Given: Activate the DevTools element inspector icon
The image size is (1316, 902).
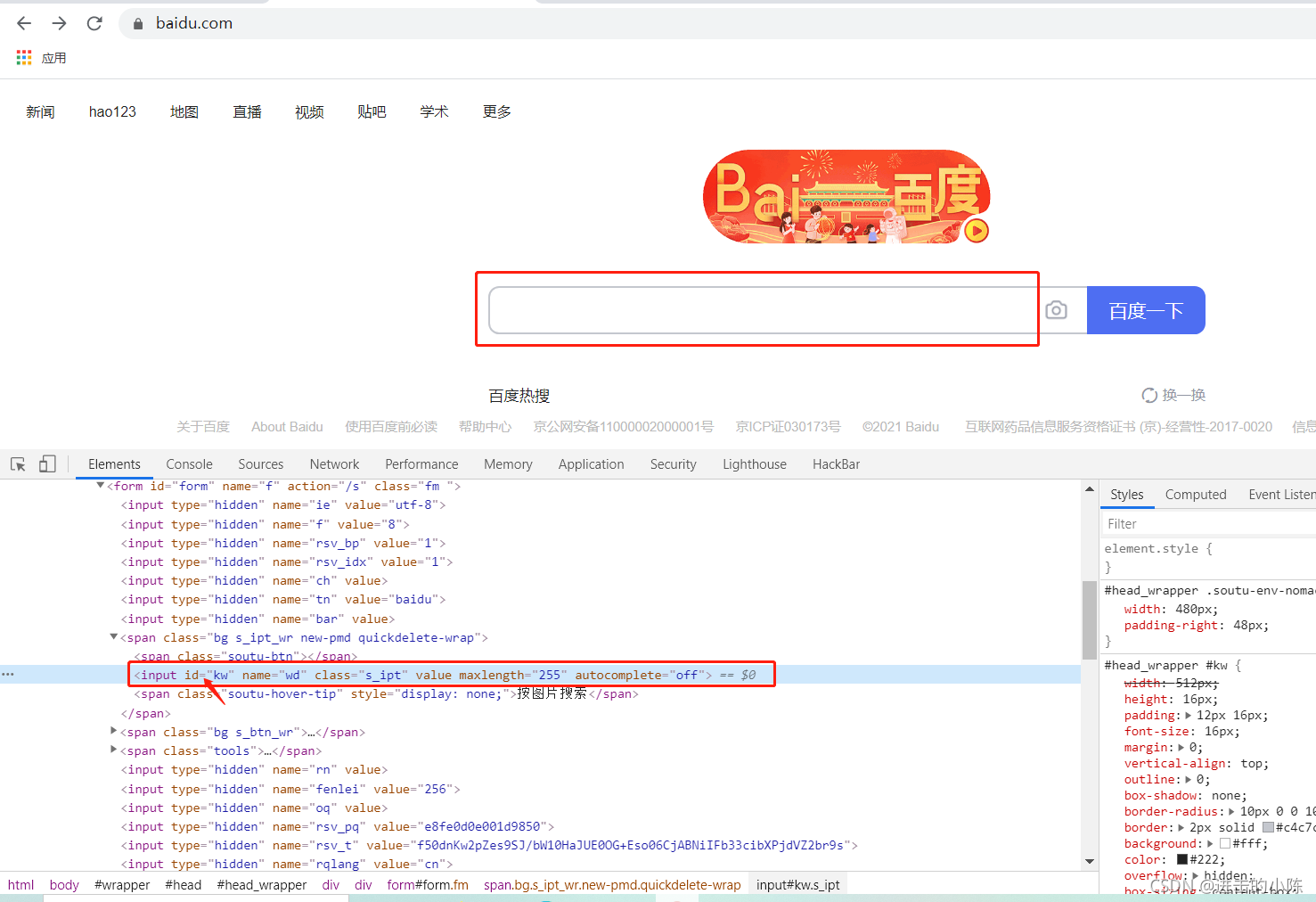Looking at the screenshot, I should point(18,464).
